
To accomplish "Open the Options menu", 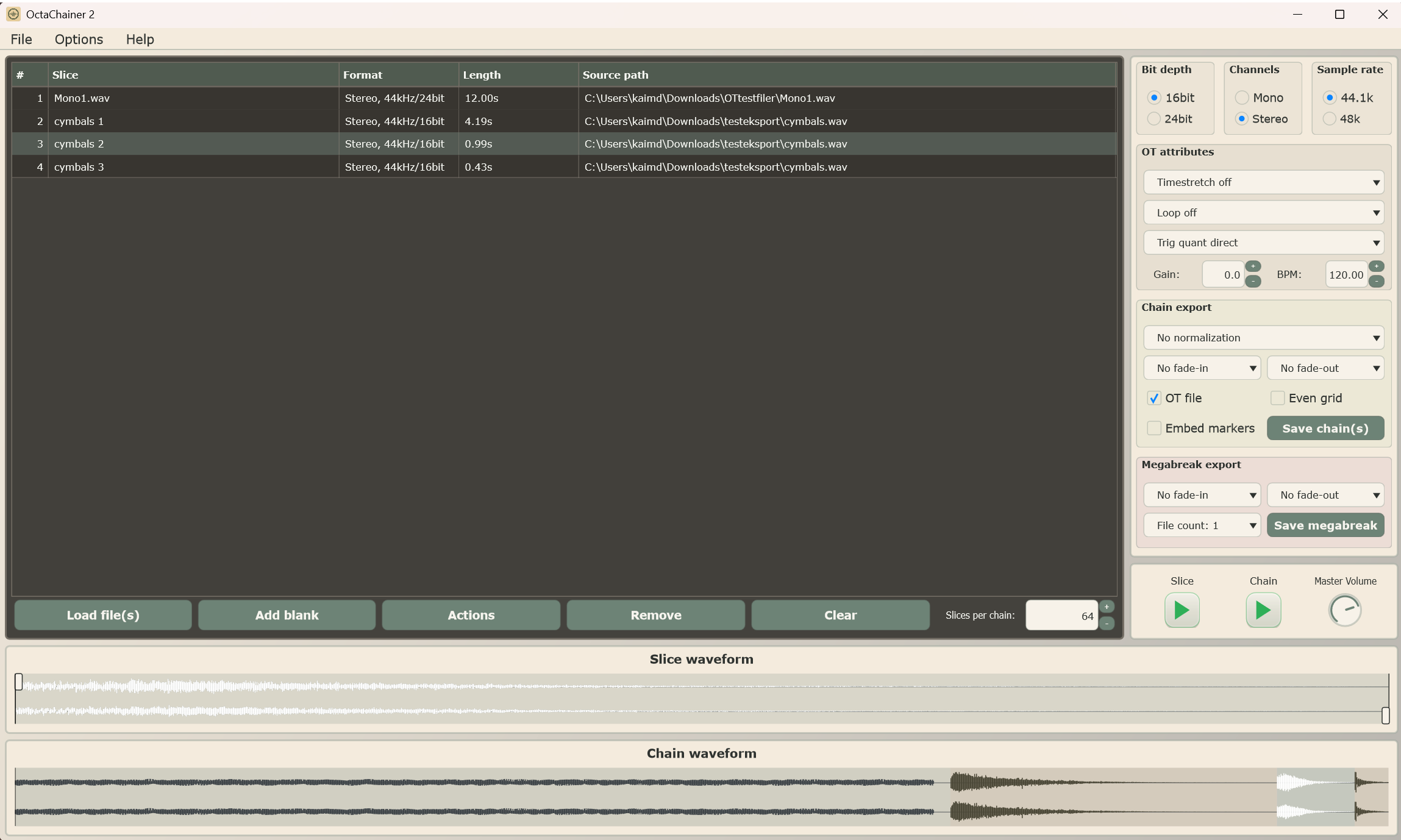I will [79, 39].
